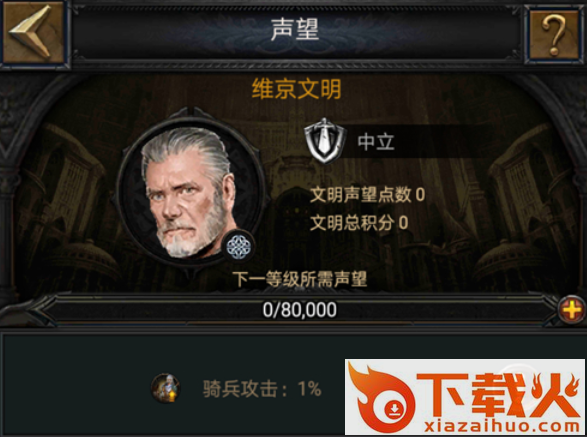The height and width of the screenshot is (437, 587).
Task: Tap the red plus icon beside reputation bar
Action: click(572, 310)
